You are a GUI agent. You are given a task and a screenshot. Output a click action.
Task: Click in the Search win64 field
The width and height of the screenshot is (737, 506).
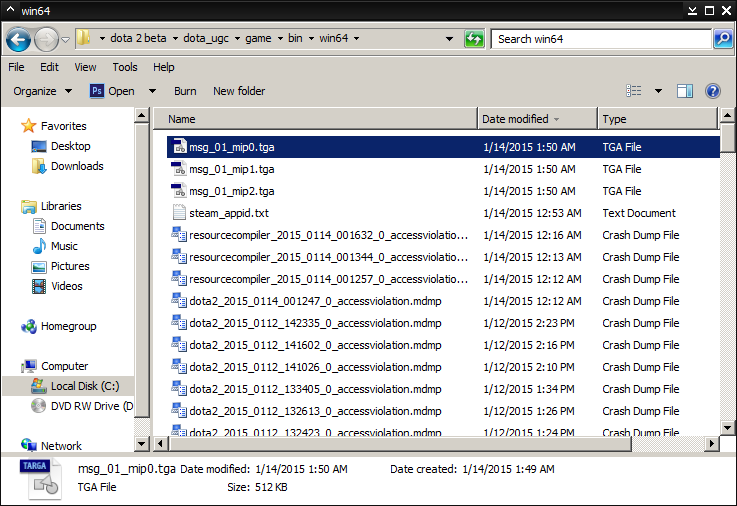pos(600,39)
